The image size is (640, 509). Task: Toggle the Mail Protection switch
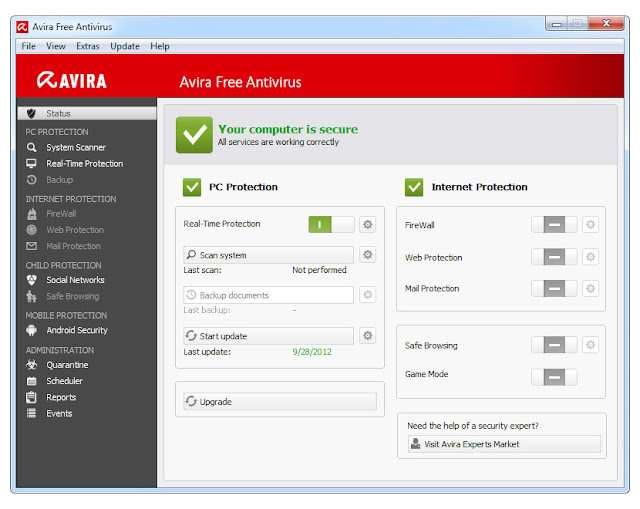pos(554,289)
